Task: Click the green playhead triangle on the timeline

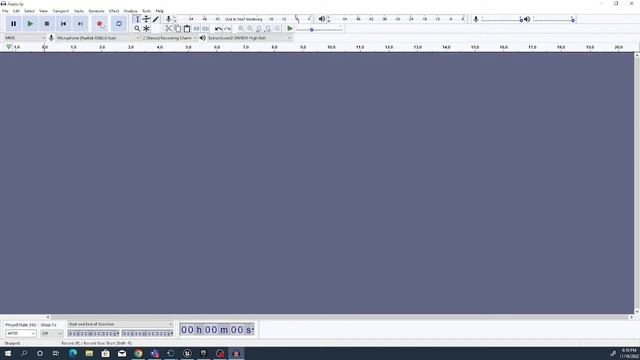Action: pyautogui.click(x=9, y=47)
